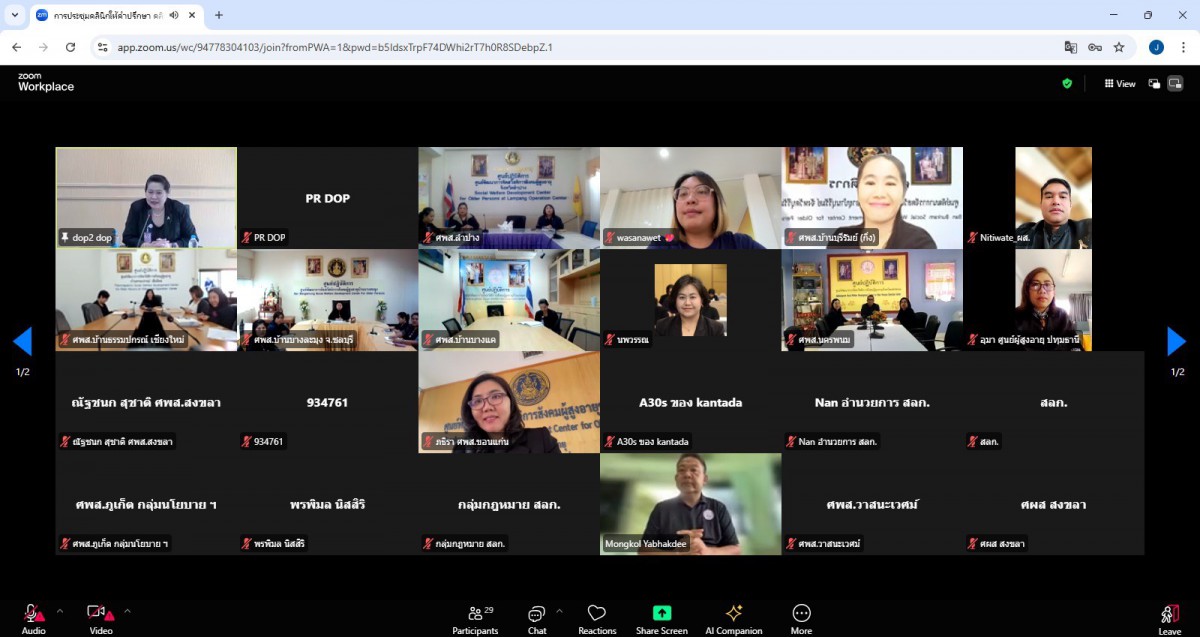Open the Chat panel
This screenshot has height=637, width=1200.
[537, 614]
